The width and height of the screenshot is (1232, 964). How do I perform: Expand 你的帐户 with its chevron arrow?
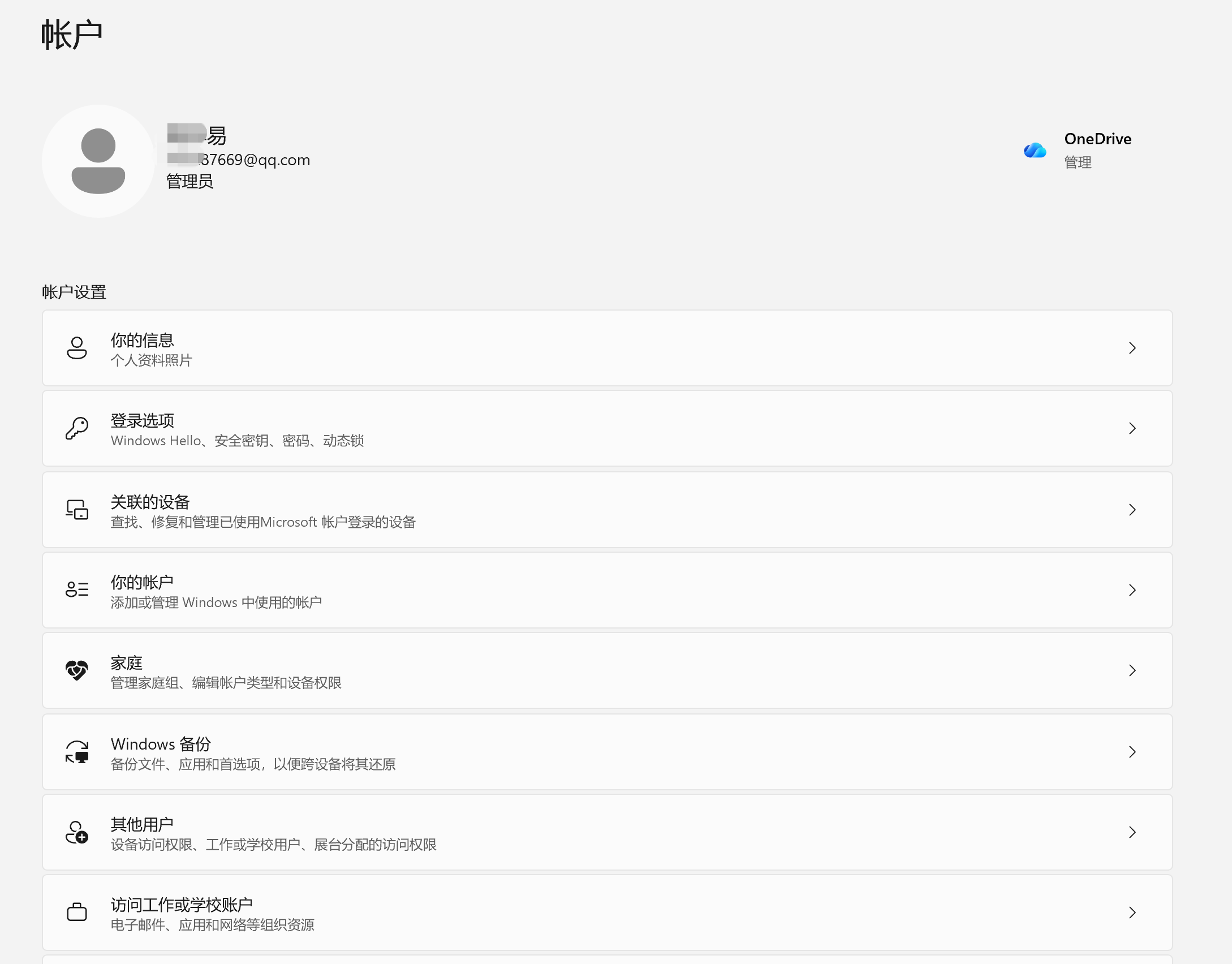click(1132, 590)
